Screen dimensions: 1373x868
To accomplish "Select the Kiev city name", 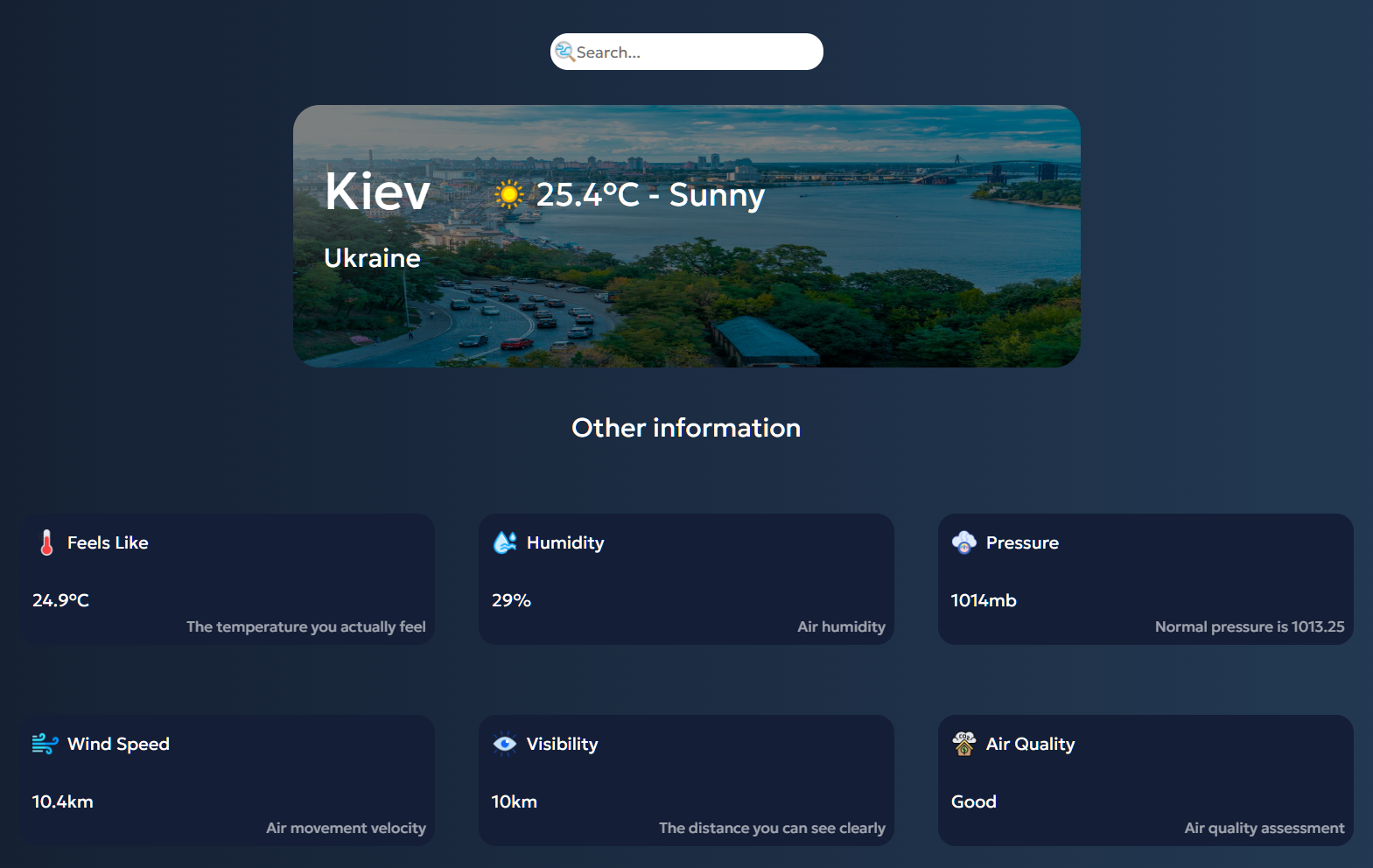I will (377, 192).
